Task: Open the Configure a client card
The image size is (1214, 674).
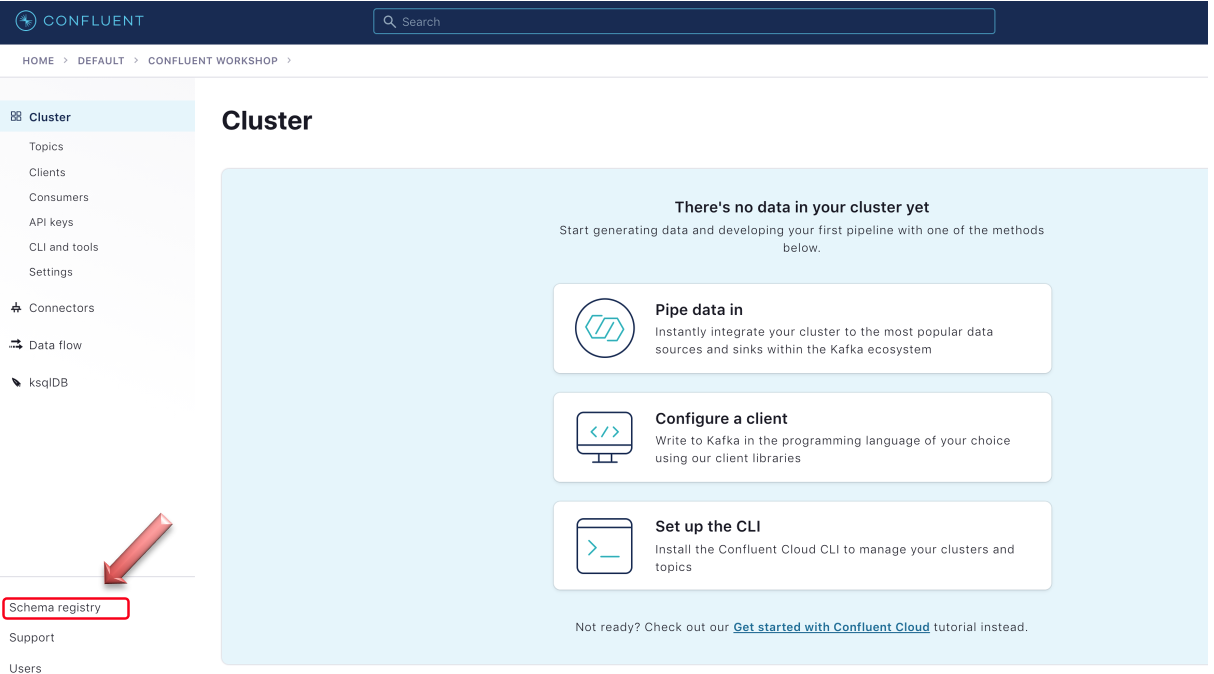Action: click(x=802, y=437)
